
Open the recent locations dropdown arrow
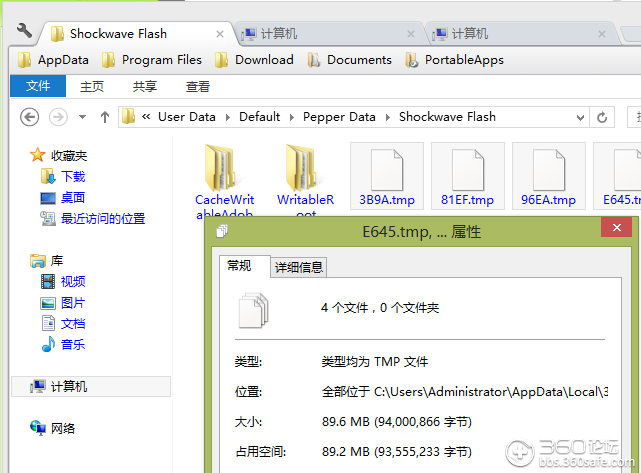pyautogui.click(x=83, y=117)
